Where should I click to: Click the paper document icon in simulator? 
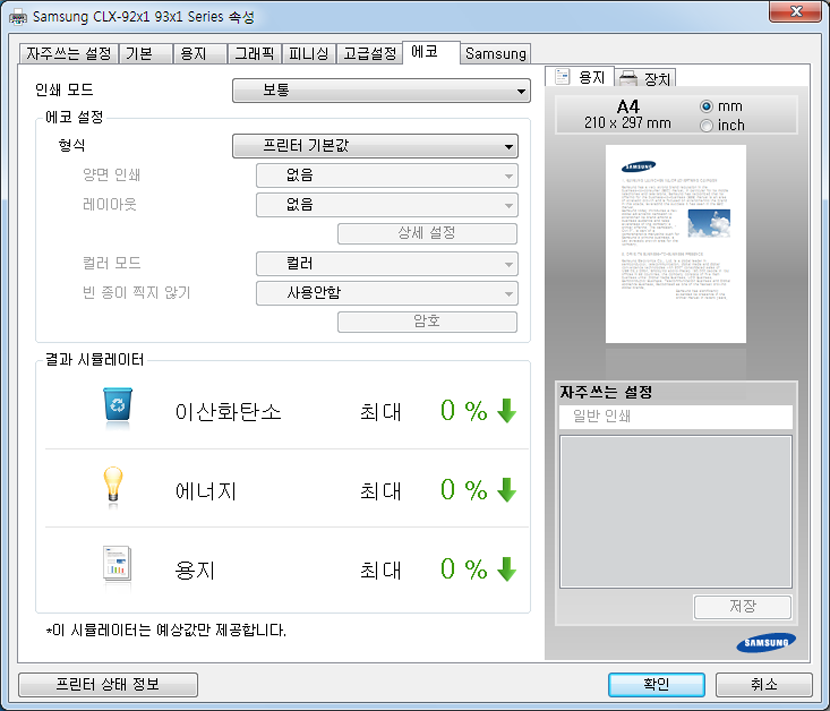(x=117, y=563)
